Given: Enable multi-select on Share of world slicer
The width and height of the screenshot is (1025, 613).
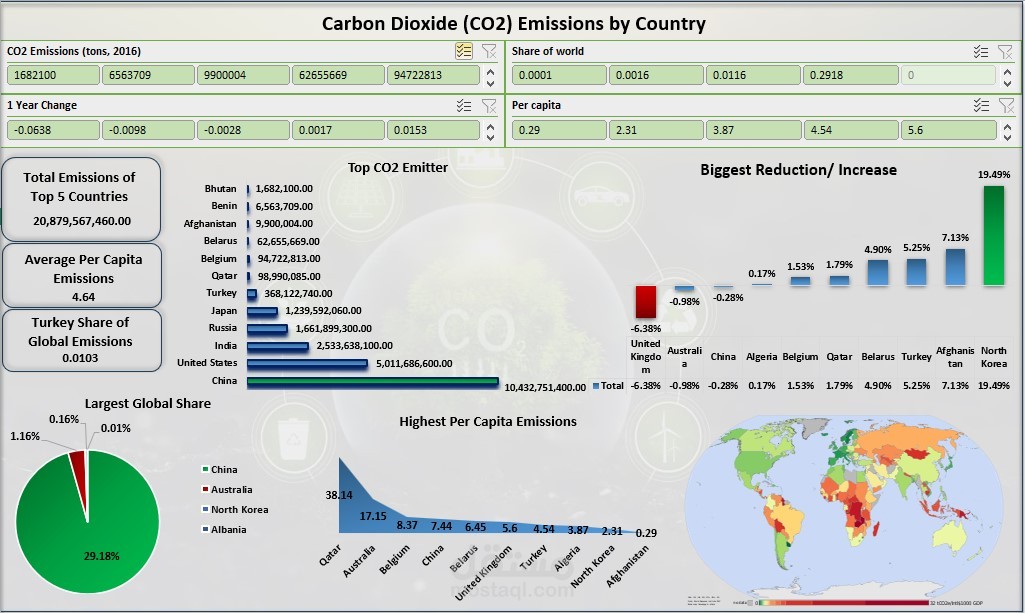Looking at the screenshot, I should point(981,51).
